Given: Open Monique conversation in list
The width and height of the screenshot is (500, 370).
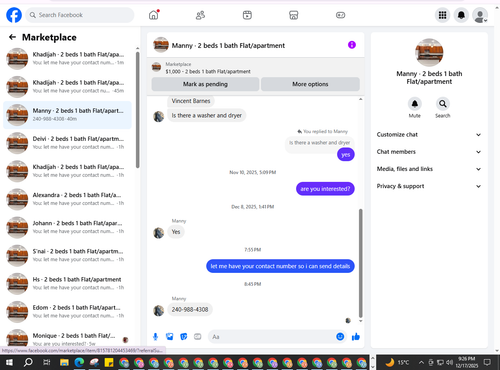Looking at the screenshot, I should pos(67,338).
